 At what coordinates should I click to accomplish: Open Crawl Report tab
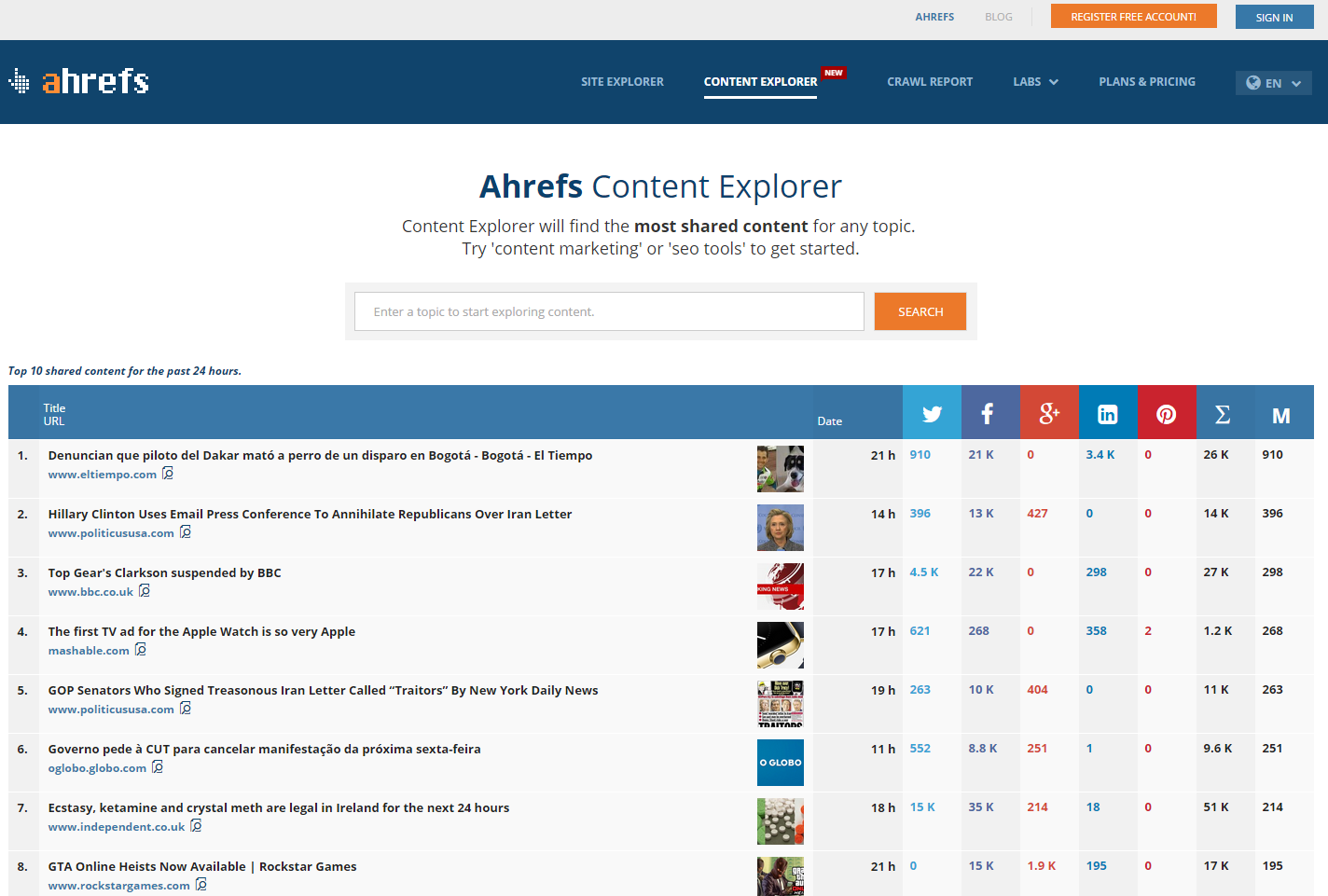coord(930,82)
